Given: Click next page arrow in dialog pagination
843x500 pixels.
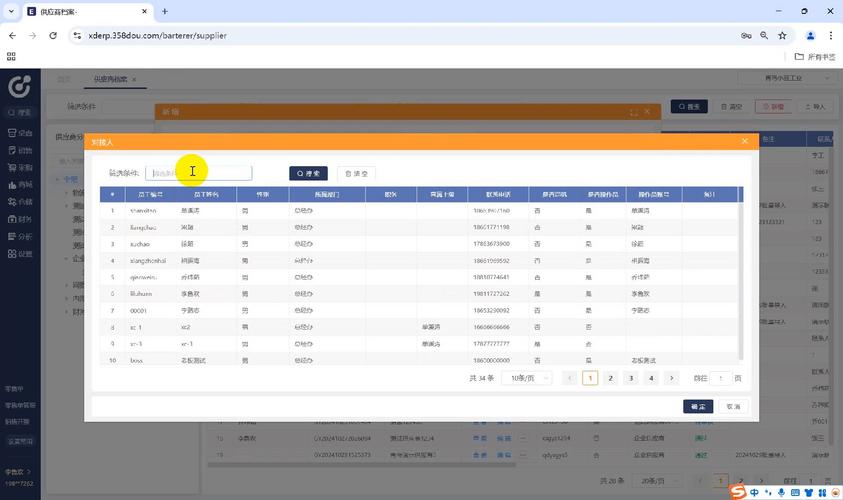Looking at the screenshot, I should coord(671,378).
